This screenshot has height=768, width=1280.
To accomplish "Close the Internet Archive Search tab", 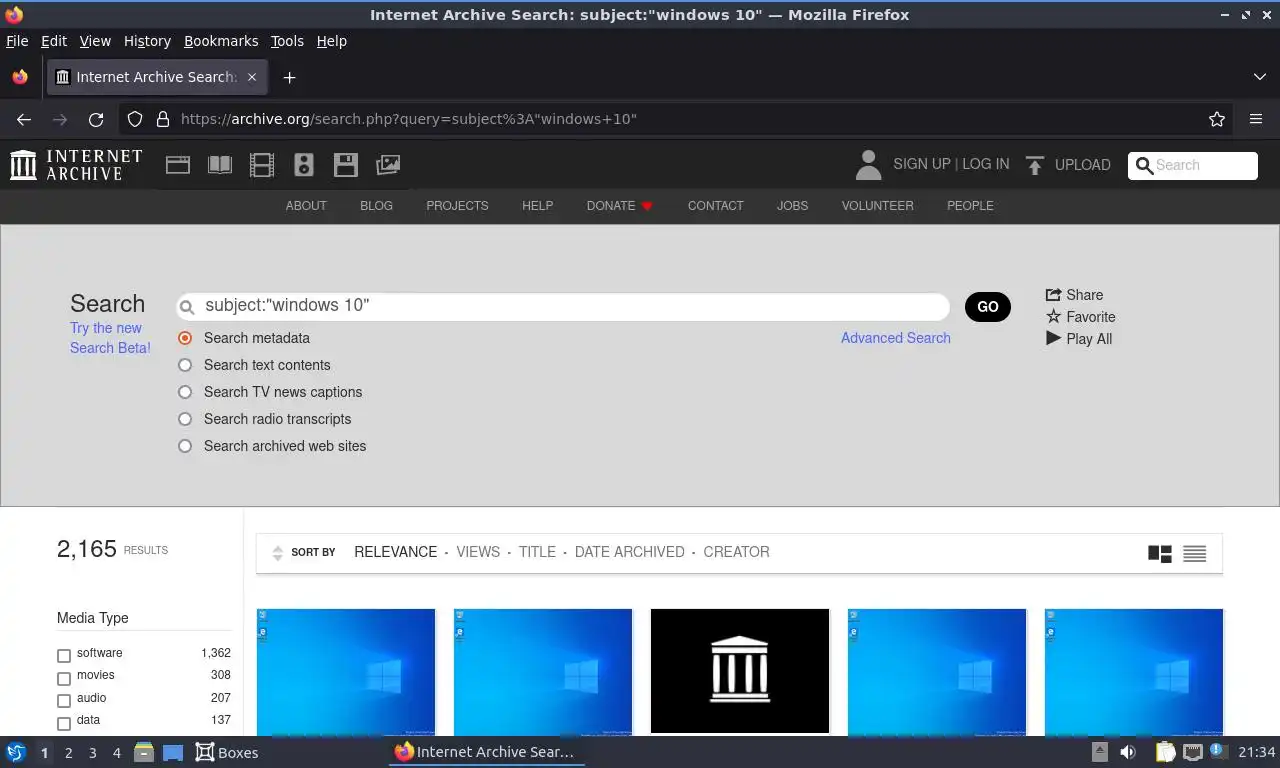I will click(x=252, y=77).
